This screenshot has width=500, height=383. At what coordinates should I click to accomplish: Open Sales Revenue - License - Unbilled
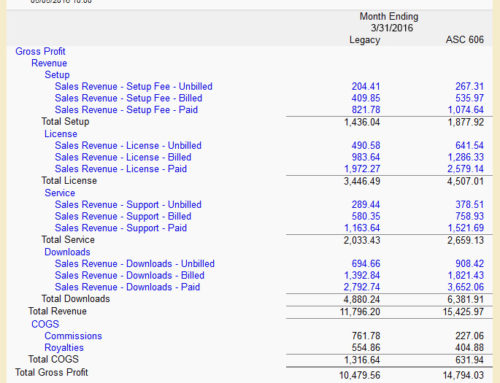click(x=128, y=145)
